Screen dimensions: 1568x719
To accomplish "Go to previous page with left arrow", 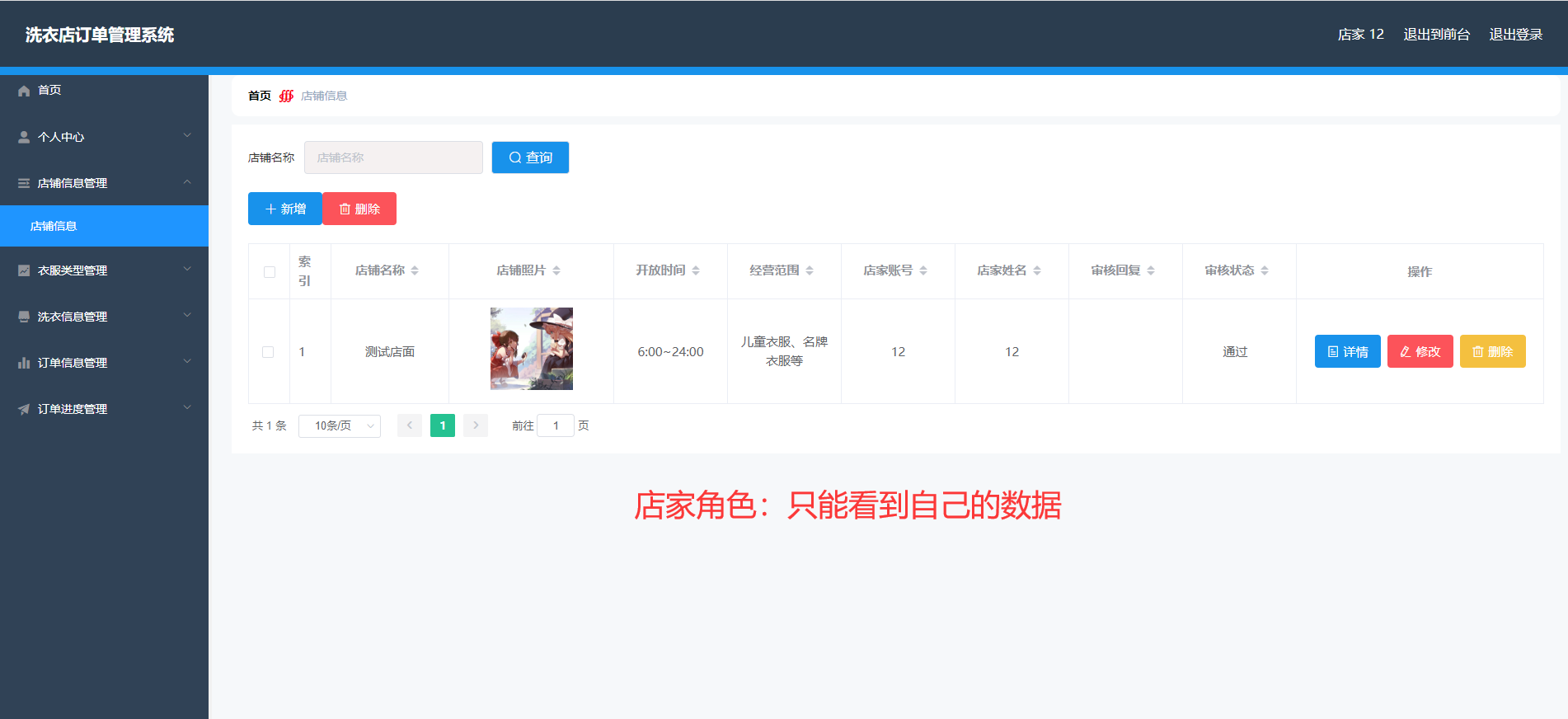I will [410, 425].
